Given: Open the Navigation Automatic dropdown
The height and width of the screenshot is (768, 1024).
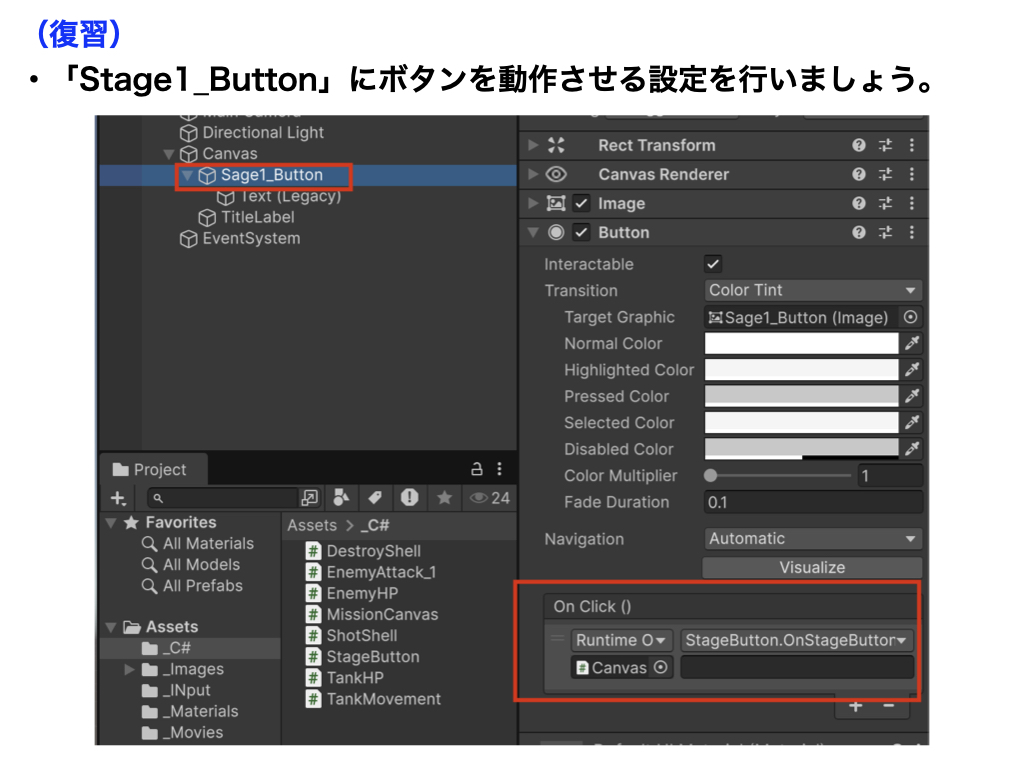Looking at the screenshot, I should (812, 539).
